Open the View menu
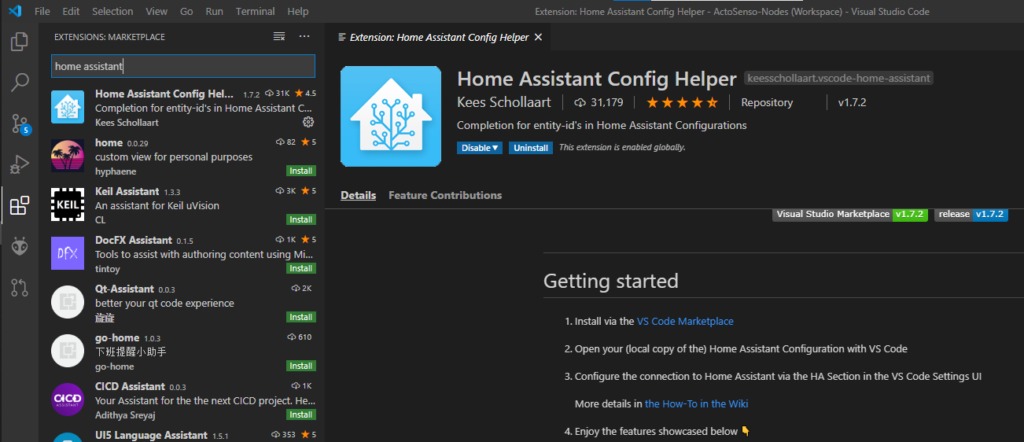Image resolution: width=1024 pixels, height=442 pixels. point(157,12)
